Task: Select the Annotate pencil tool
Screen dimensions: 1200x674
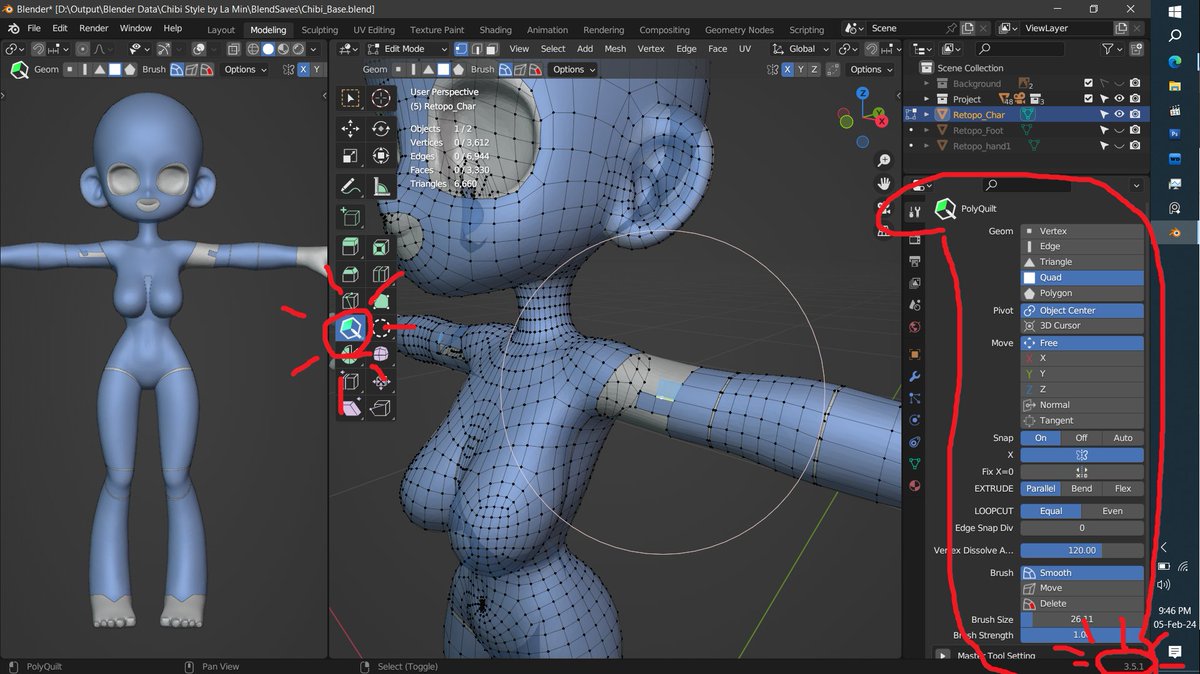Action: coord(351,186)
